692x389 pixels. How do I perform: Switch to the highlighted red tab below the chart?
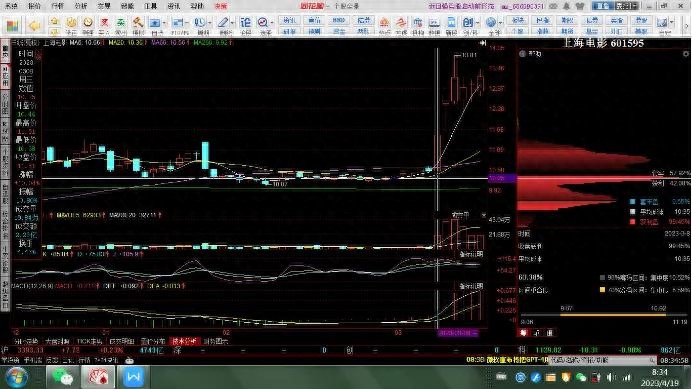pos(184,341)
